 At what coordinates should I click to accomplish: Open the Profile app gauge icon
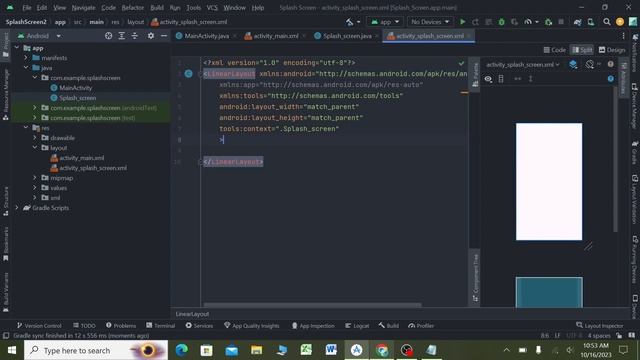(528, 22)
